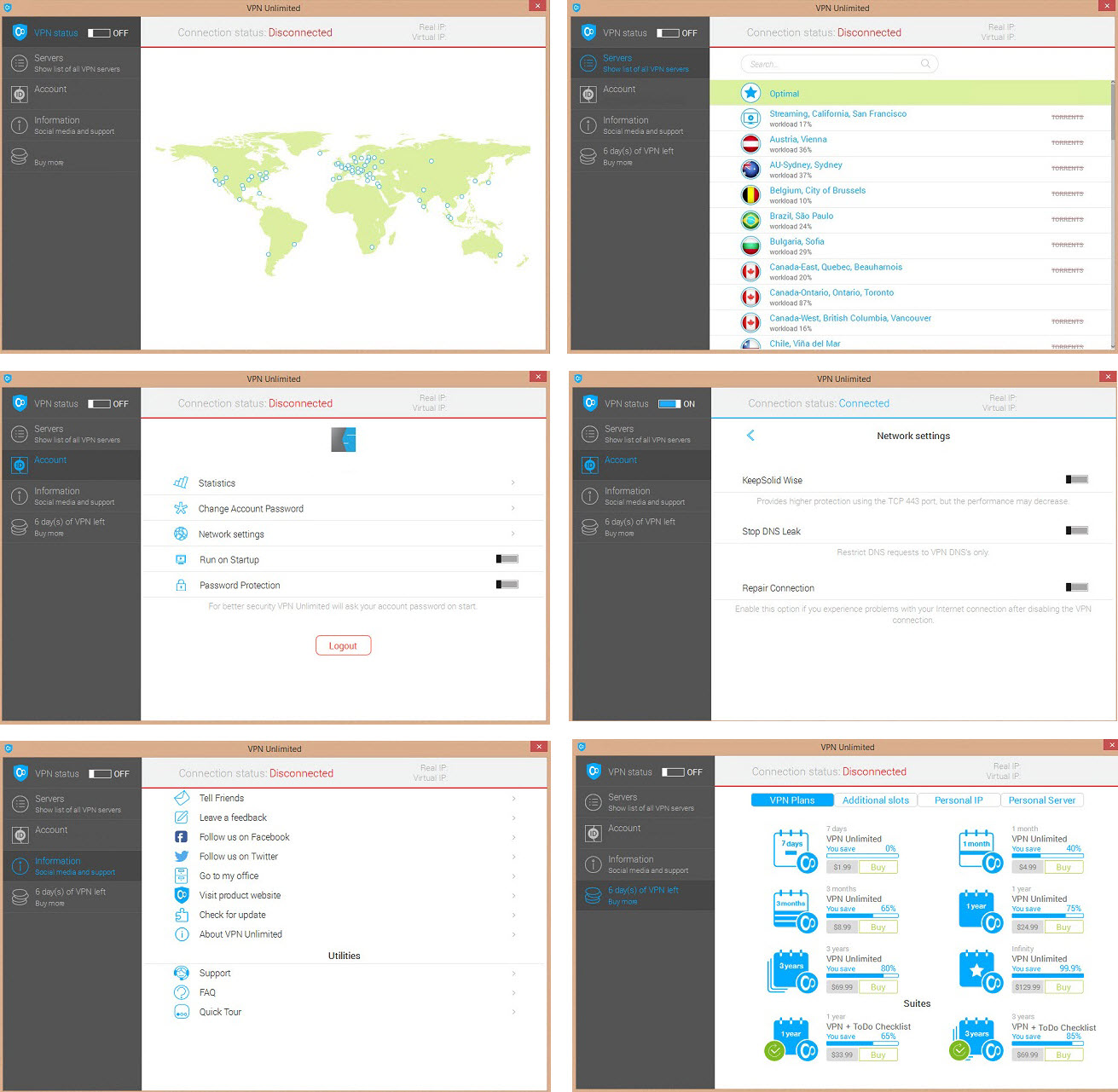This screenshot has width=1118, height=1092.
Task: Click the Quick Tour icon
Action: click(182, 1012)
